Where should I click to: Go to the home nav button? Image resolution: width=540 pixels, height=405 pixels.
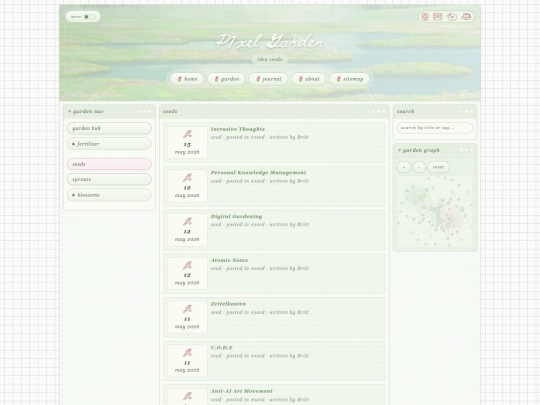[x=187, y=79]
